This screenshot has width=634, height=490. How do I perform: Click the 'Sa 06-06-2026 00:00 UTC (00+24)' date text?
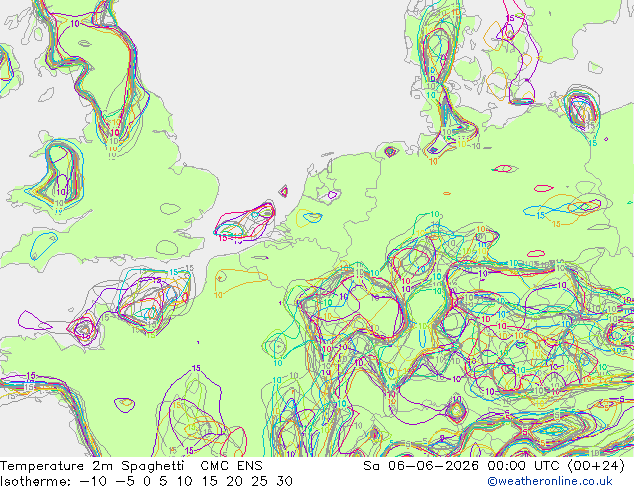point(494,466)
